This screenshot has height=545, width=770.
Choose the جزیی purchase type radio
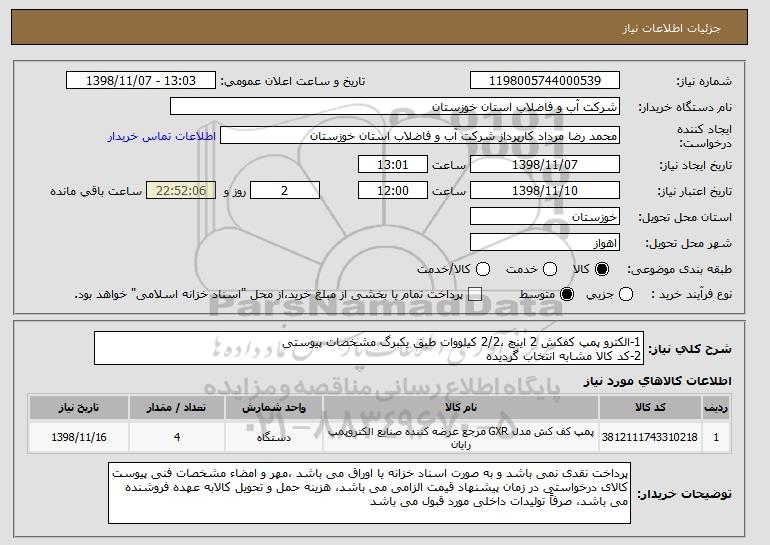(x=626, y=294)
